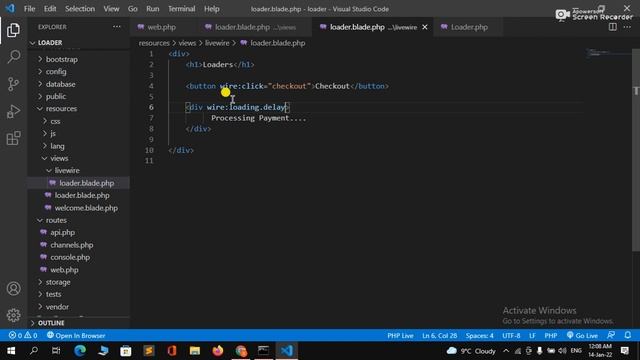Click Spaces: 4 indentation setting
Image resolution: width=640 pixels, height=360 pixels.
(x=480, y=336)
